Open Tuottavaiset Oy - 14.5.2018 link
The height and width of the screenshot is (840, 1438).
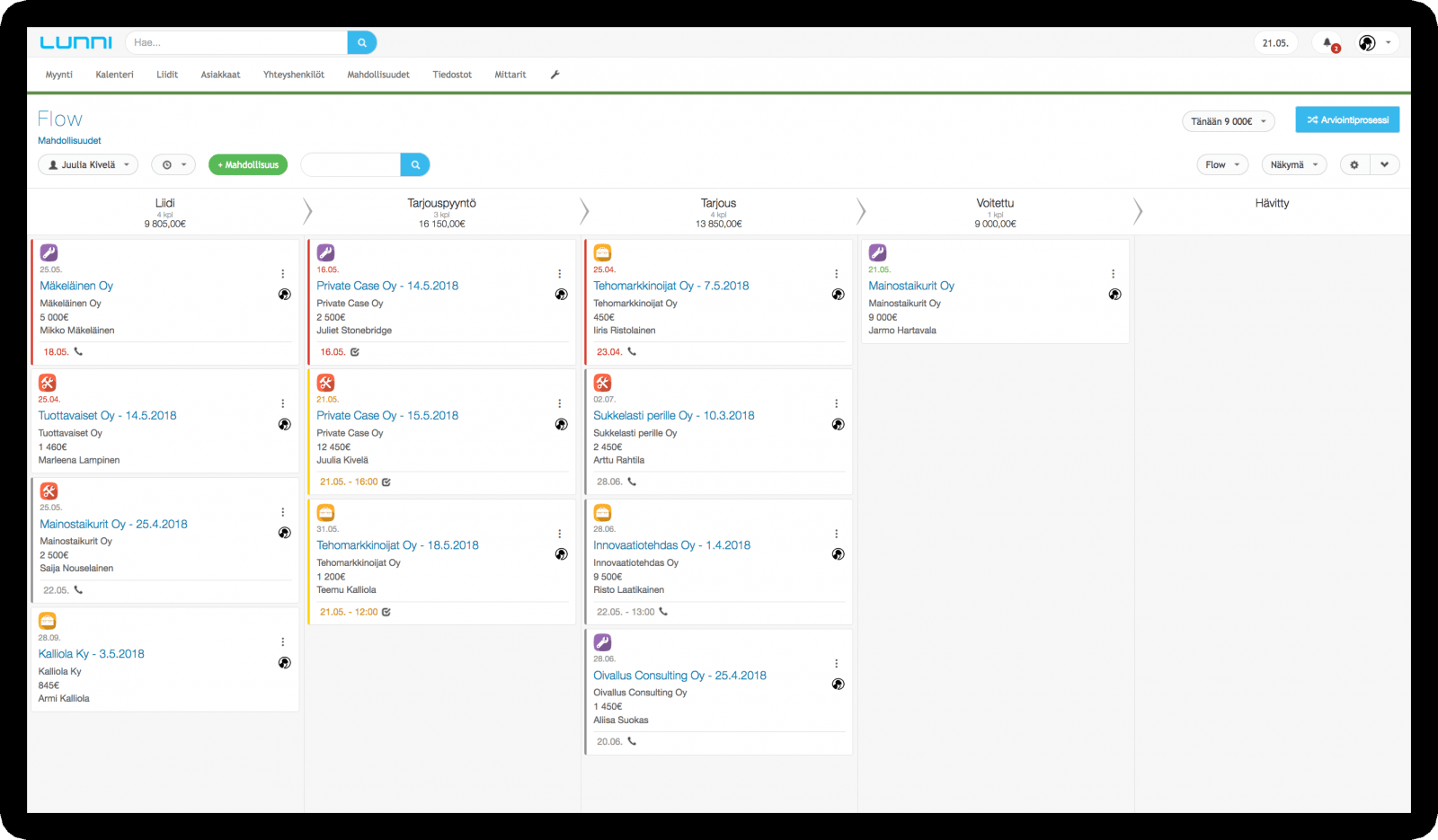pos(107,415)
